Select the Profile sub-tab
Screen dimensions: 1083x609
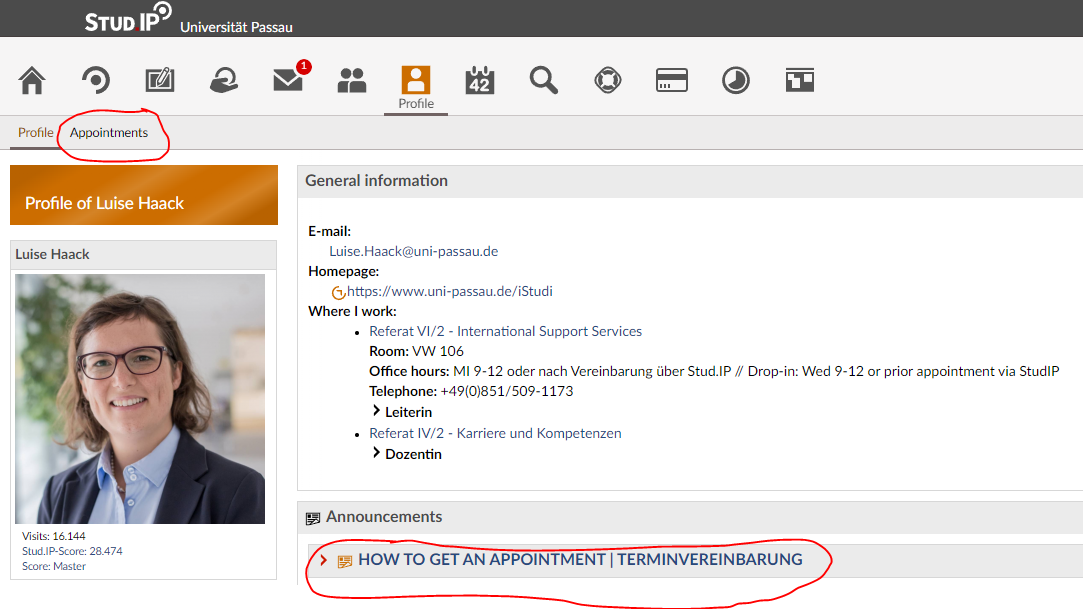click(35, 133)
